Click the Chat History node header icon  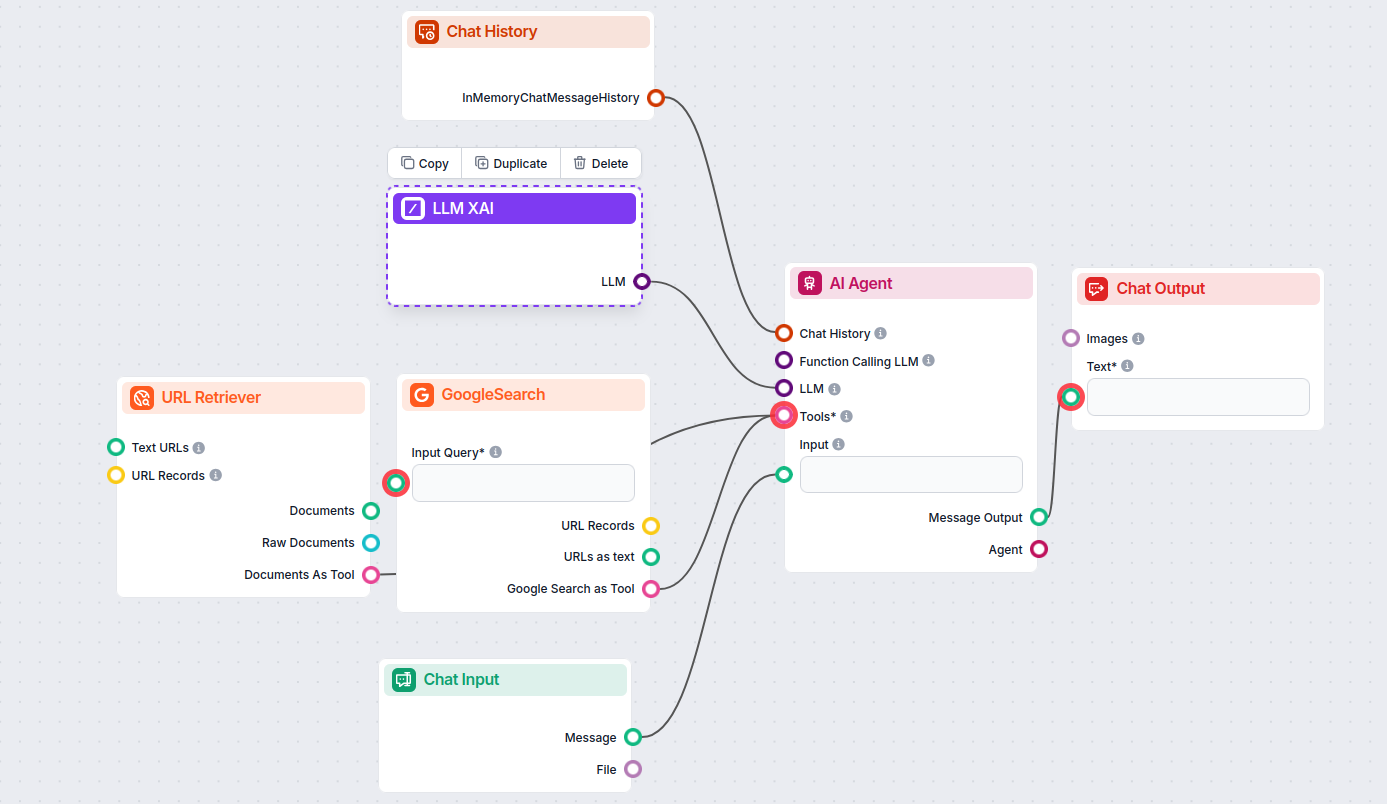[x=426, y=31]
